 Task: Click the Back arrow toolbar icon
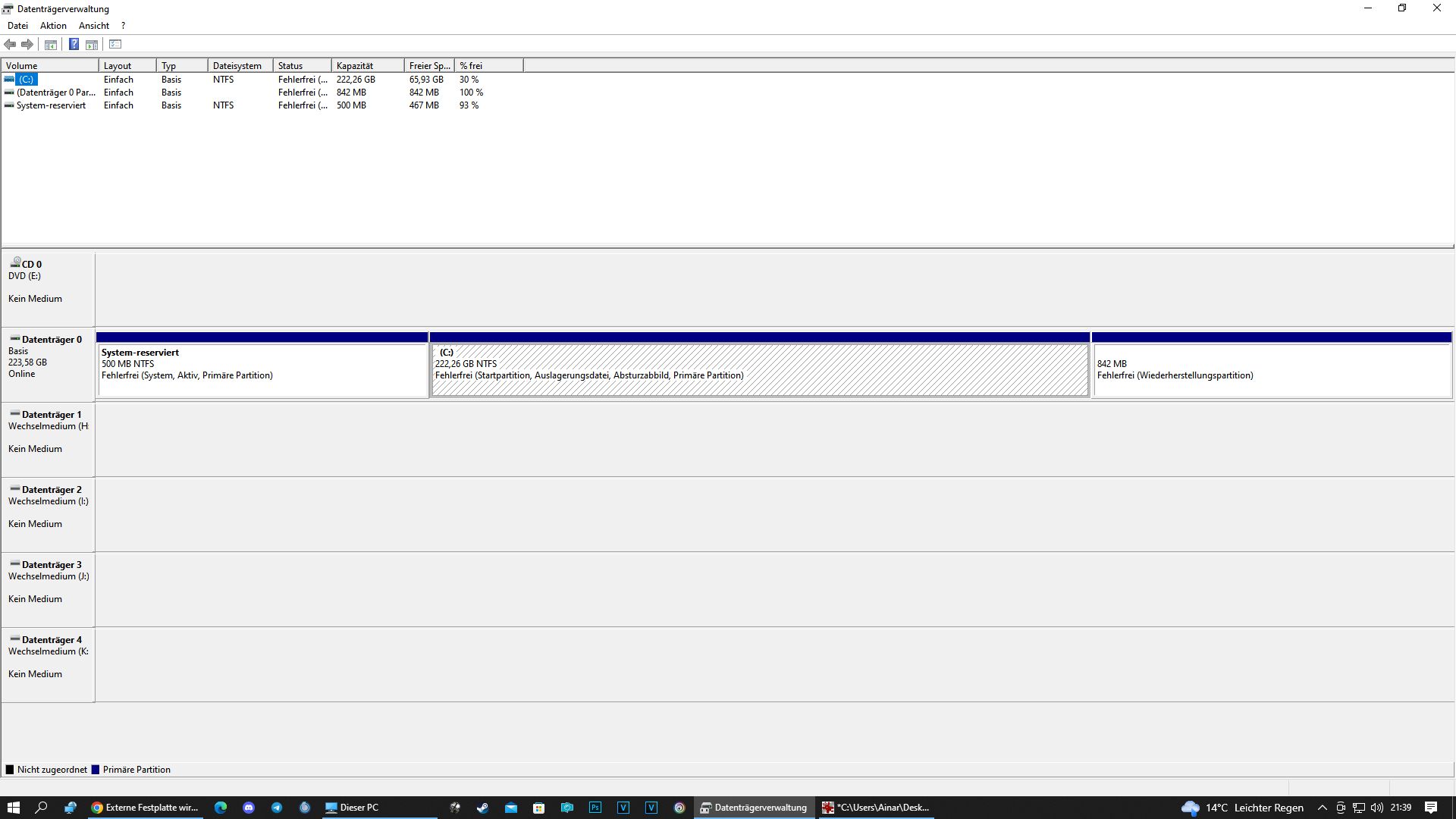click(10, 45)
